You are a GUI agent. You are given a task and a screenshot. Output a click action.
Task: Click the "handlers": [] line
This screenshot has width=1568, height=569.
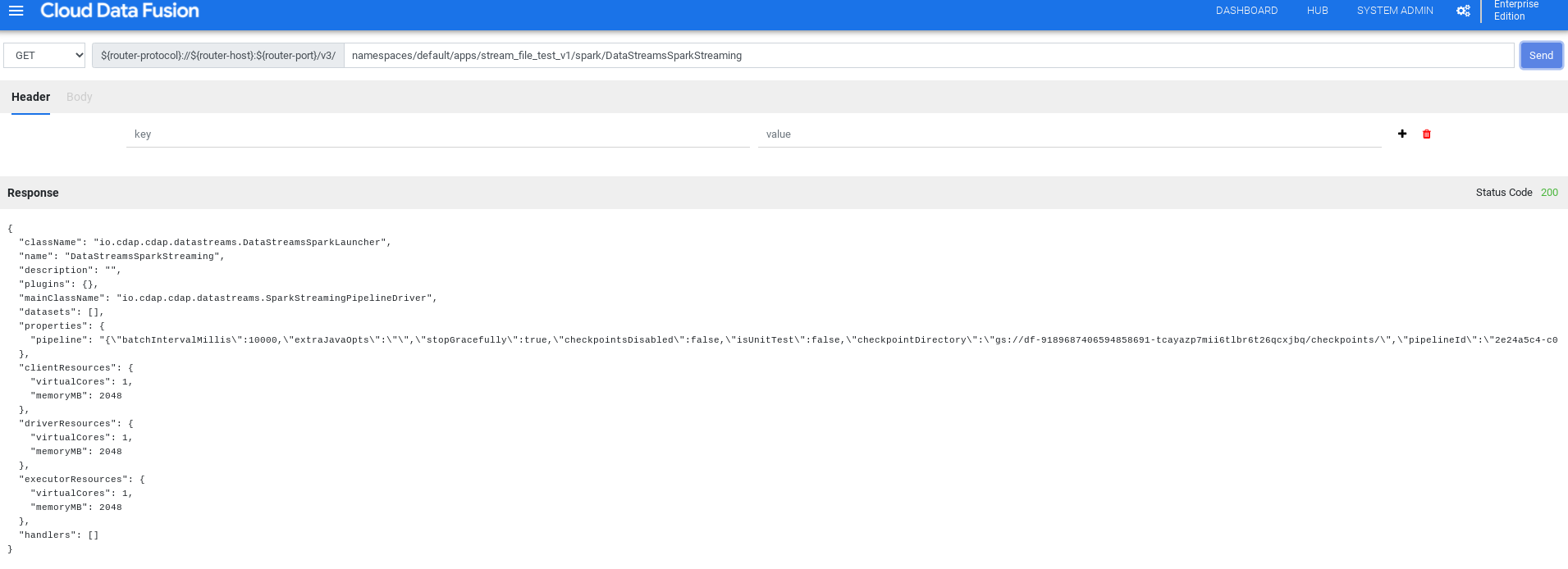[59, 535]
